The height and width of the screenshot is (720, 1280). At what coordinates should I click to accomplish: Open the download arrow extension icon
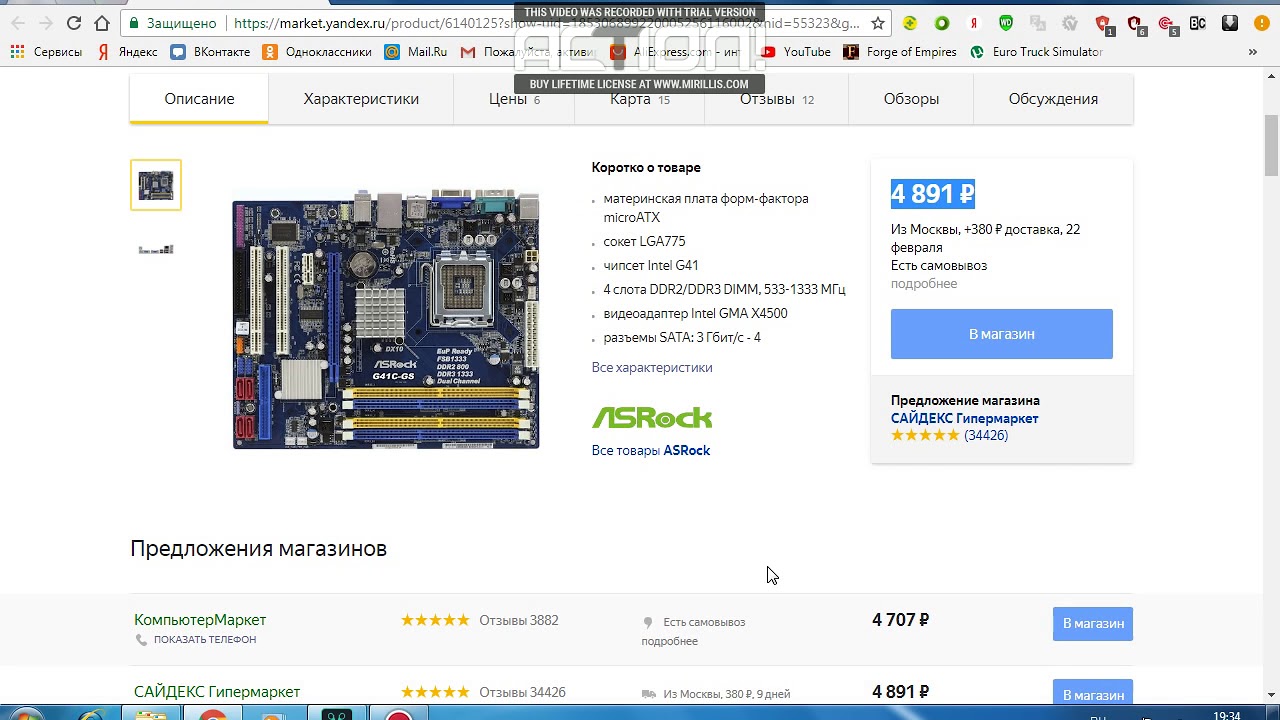pos(1230,23)
